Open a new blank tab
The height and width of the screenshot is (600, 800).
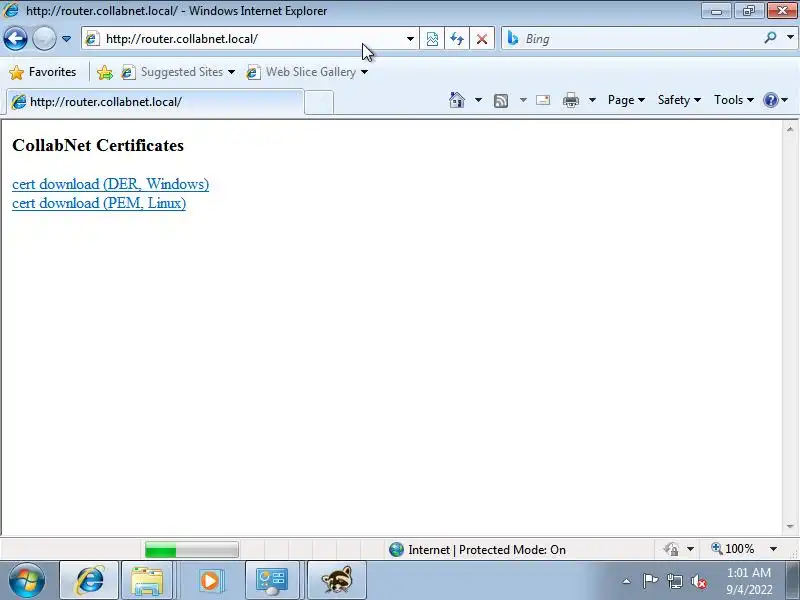[x=319, y=103]
